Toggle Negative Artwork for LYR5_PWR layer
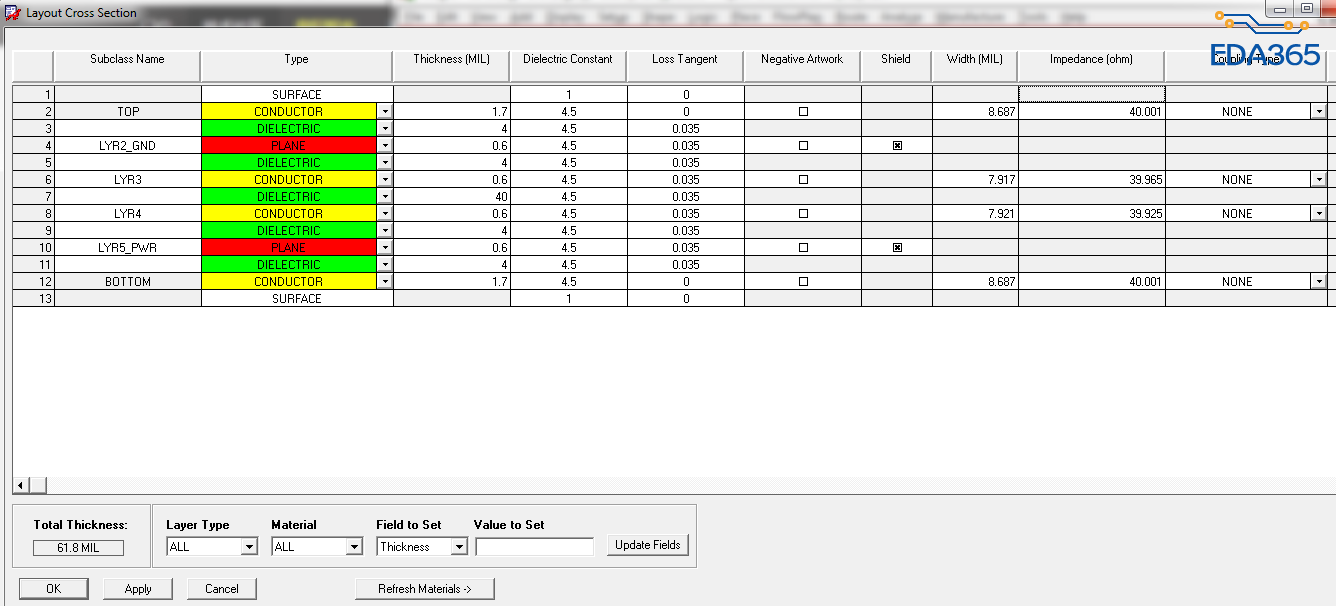 803,248
